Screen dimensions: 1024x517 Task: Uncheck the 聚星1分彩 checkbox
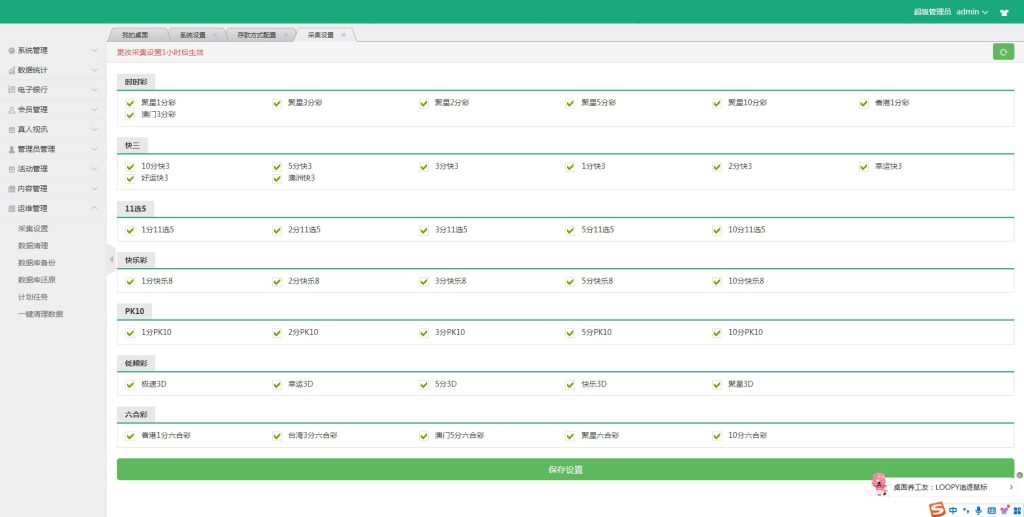click(x=130, y=103)
